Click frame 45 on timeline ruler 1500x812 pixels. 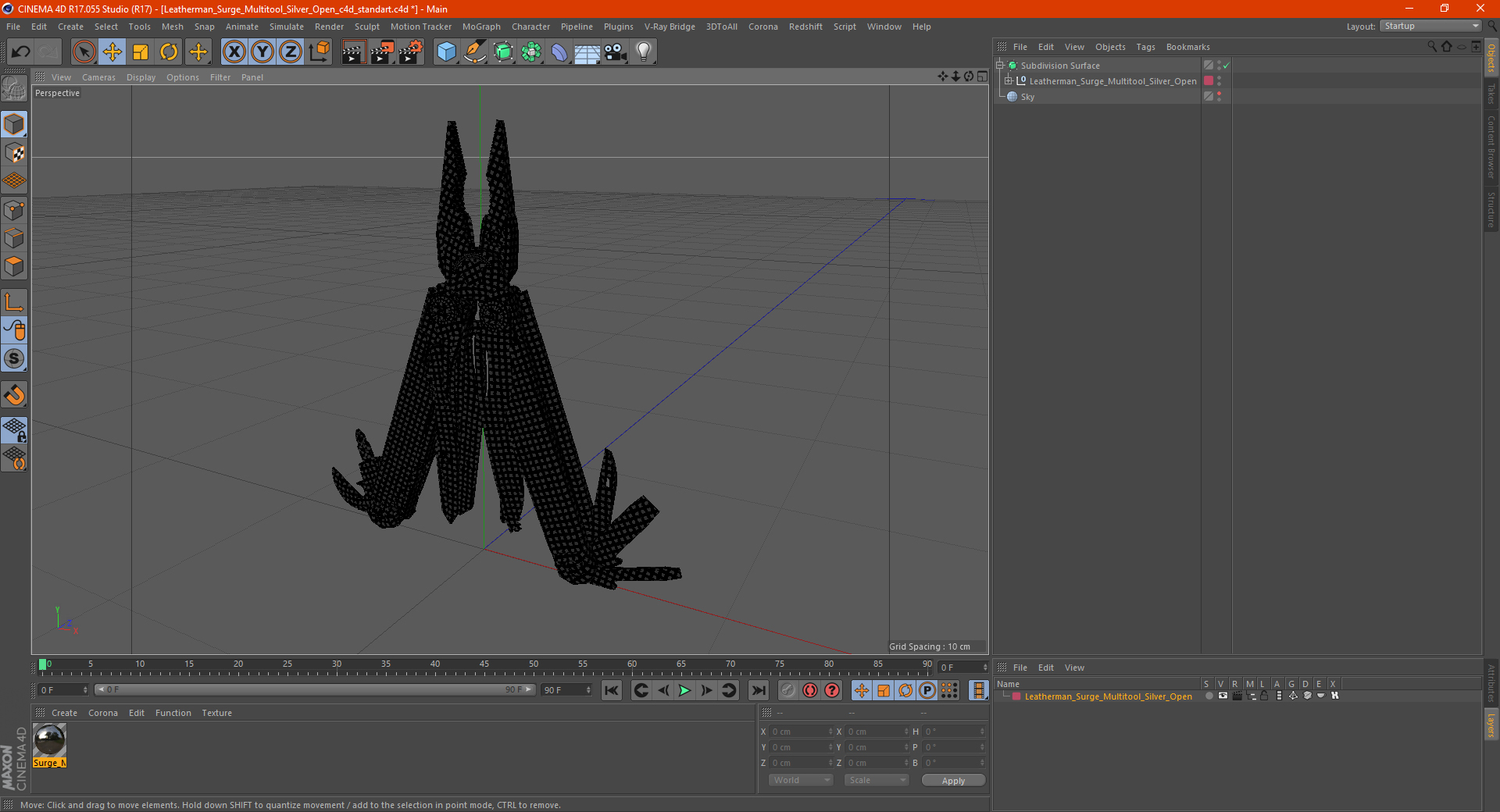click(x=484, y=665)
